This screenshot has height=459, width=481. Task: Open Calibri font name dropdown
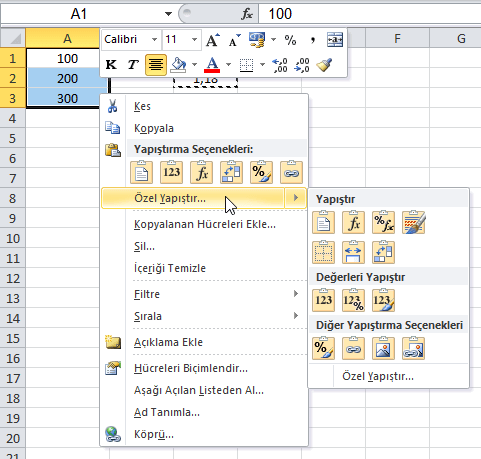pyautogui.click(x=154, y=40)
